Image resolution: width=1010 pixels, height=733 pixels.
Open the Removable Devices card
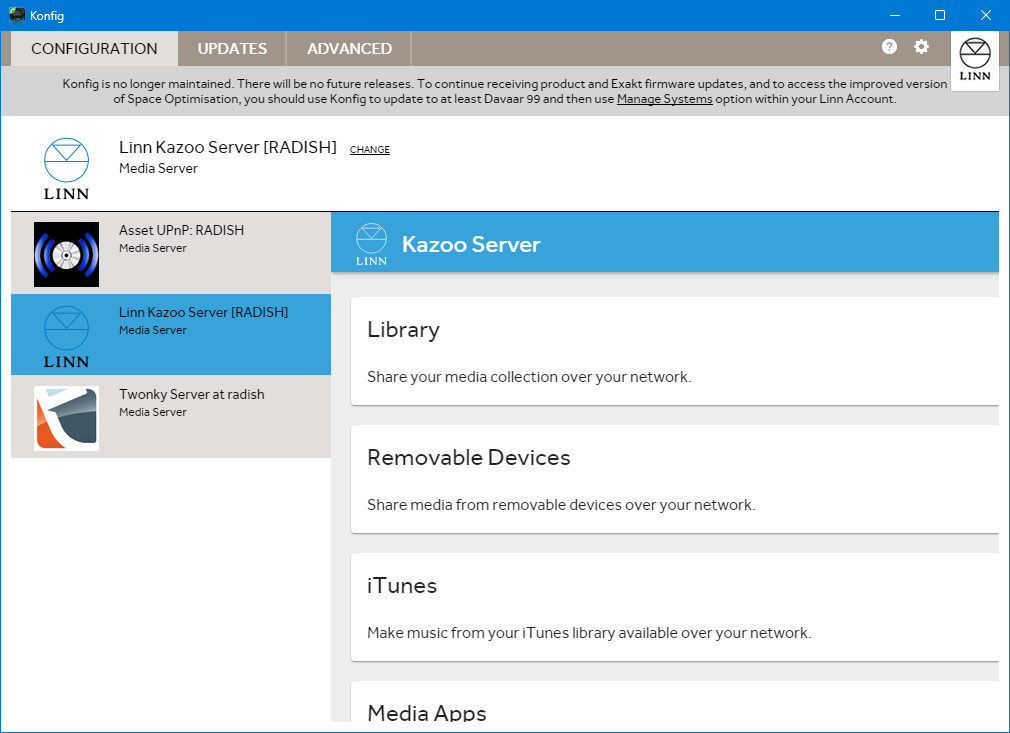[674, 479]
